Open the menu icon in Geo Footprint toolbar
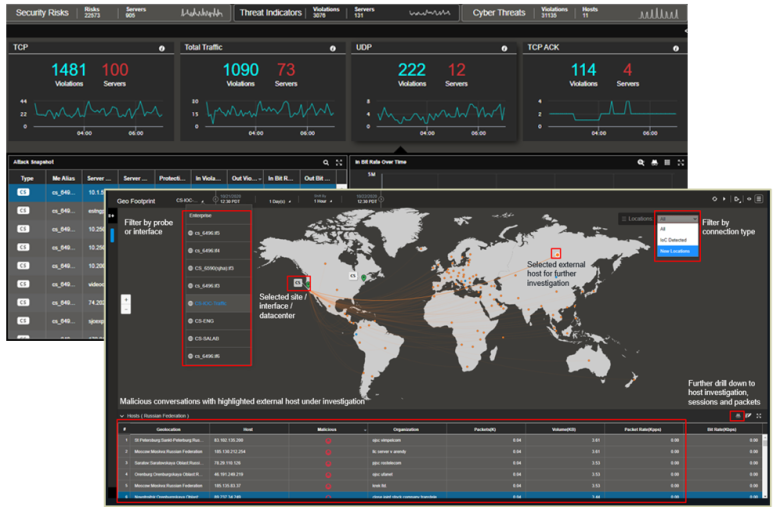 tap(759, 199)
